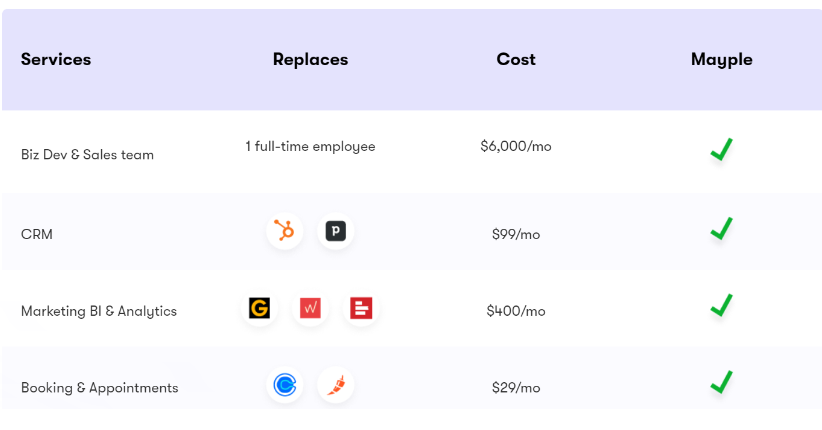The height and width of the screenshot is (430, 822).
Task: Click green checkmark in Biz Dev row
Action: [x=721, y=149]
